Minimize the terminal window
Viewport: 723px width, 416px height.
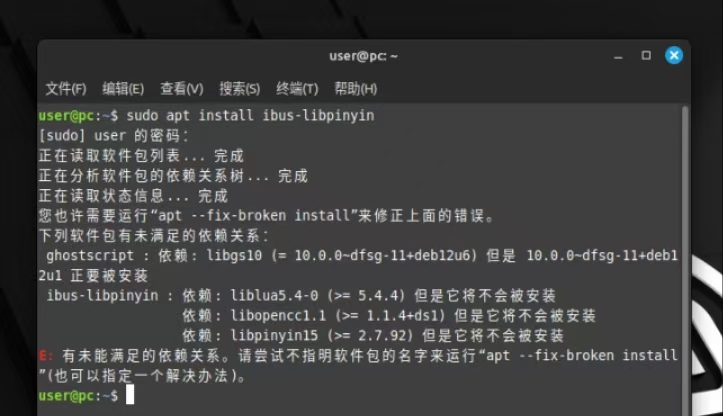(618, 56)
